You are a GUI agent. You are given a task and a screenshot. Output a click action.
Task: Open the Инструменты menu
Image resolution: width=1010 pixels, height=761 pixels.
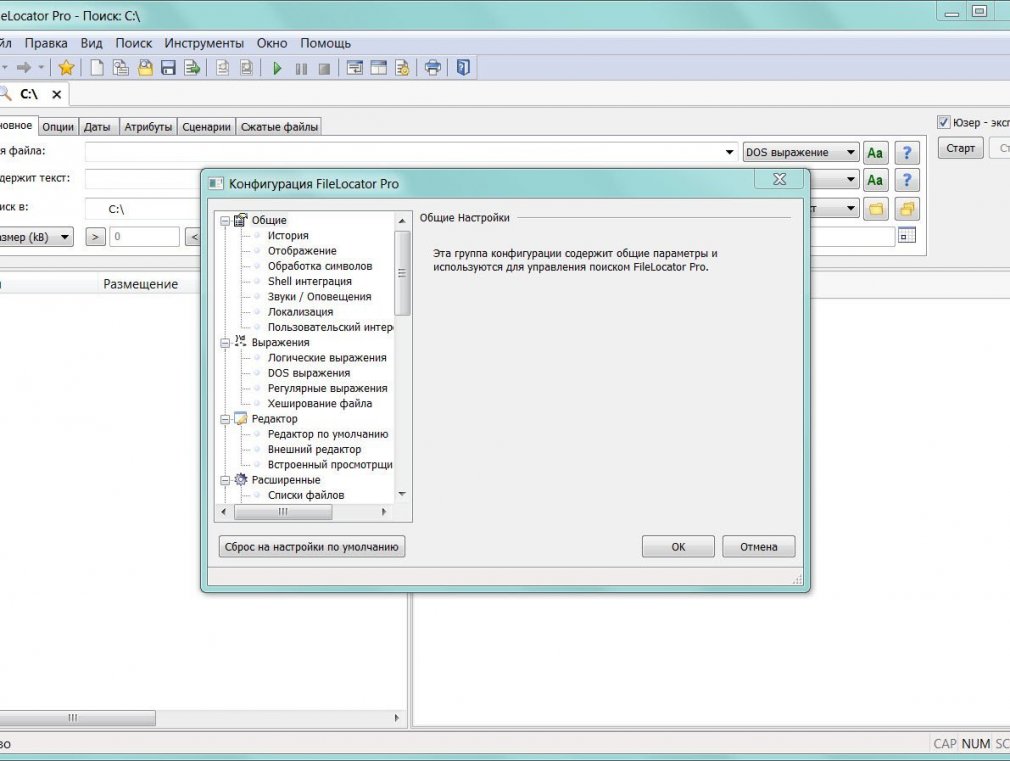[204, 43]
